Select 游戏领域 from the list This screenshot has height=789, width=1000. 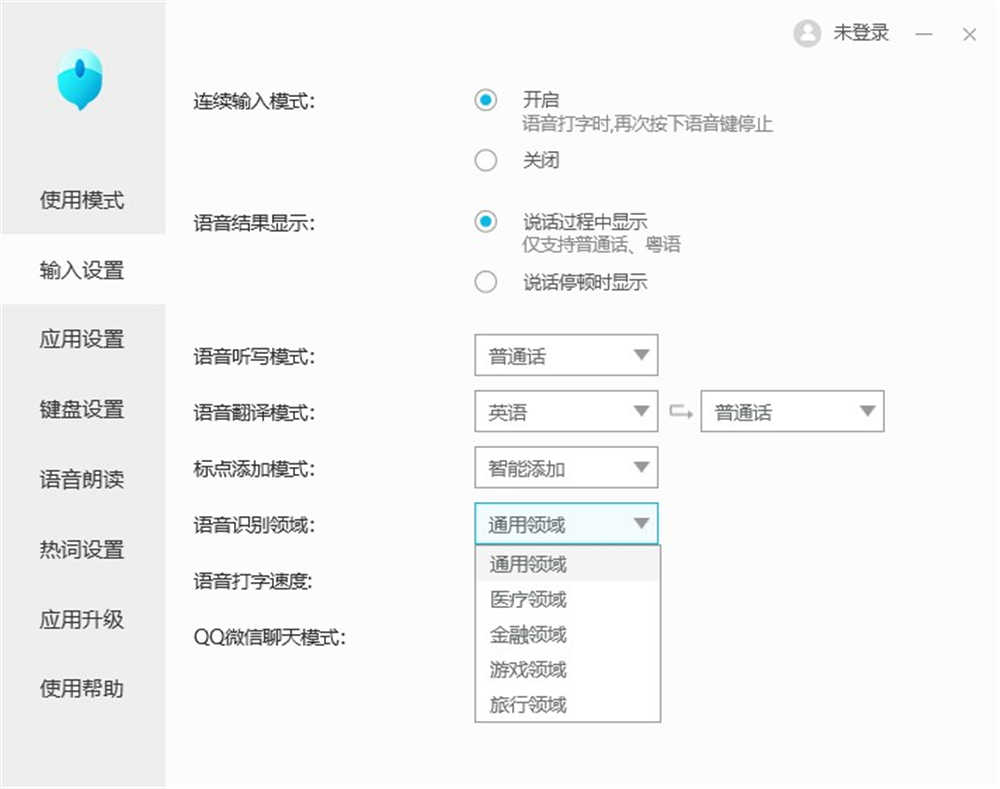[568, 669]
